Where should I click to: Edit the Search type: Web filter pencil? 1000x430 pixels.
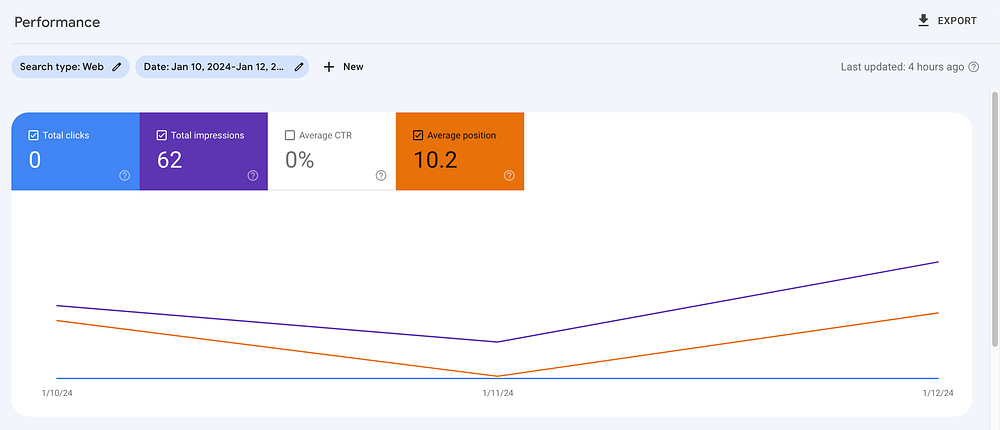point(116,66)
